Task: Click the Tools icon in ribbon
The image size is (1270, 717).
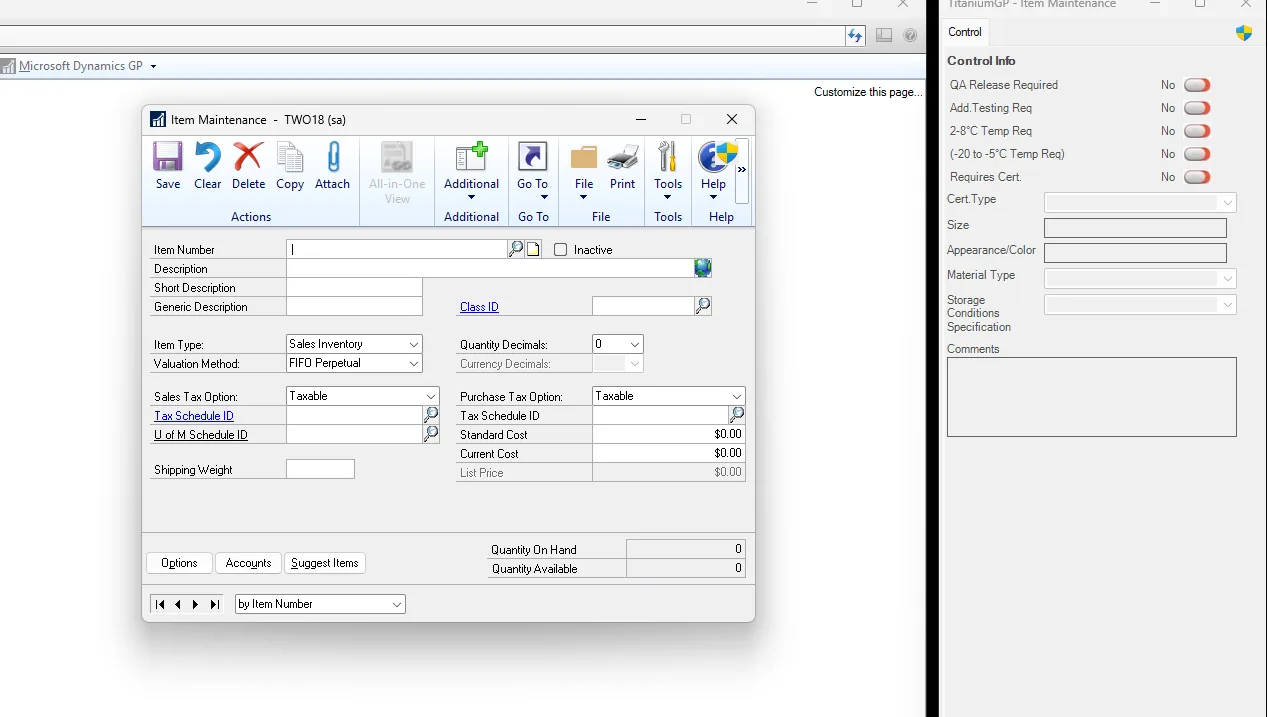Action: pyautogui.click(x=668, y=157)
